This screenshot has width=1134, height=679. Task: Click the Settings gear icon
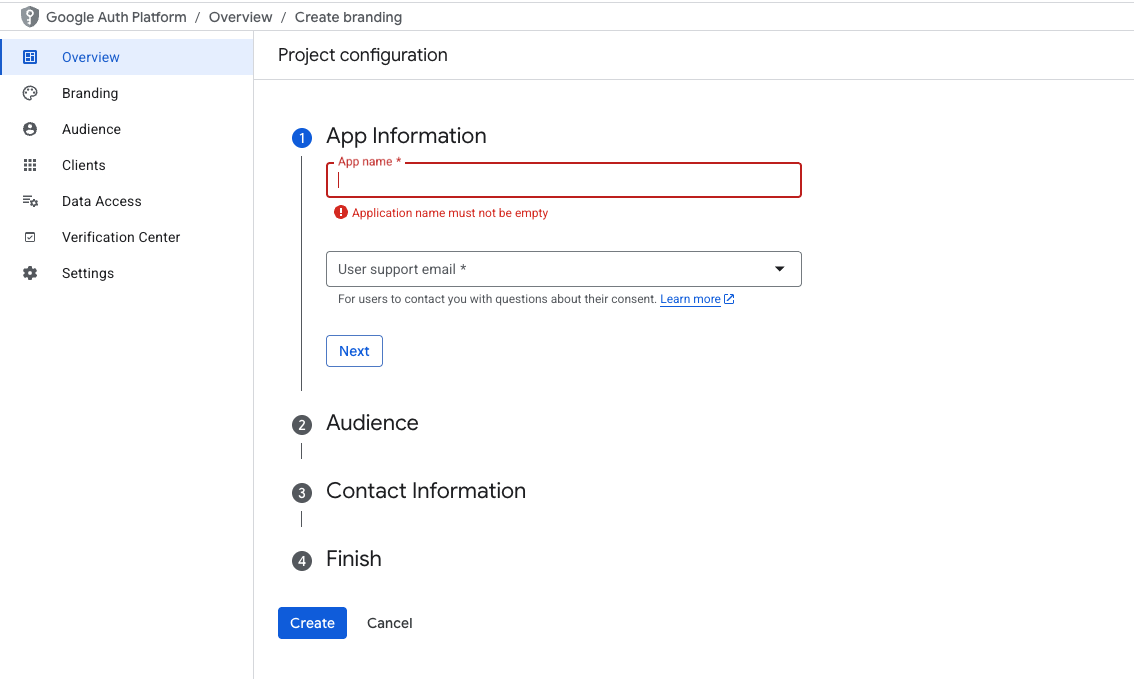30,273
